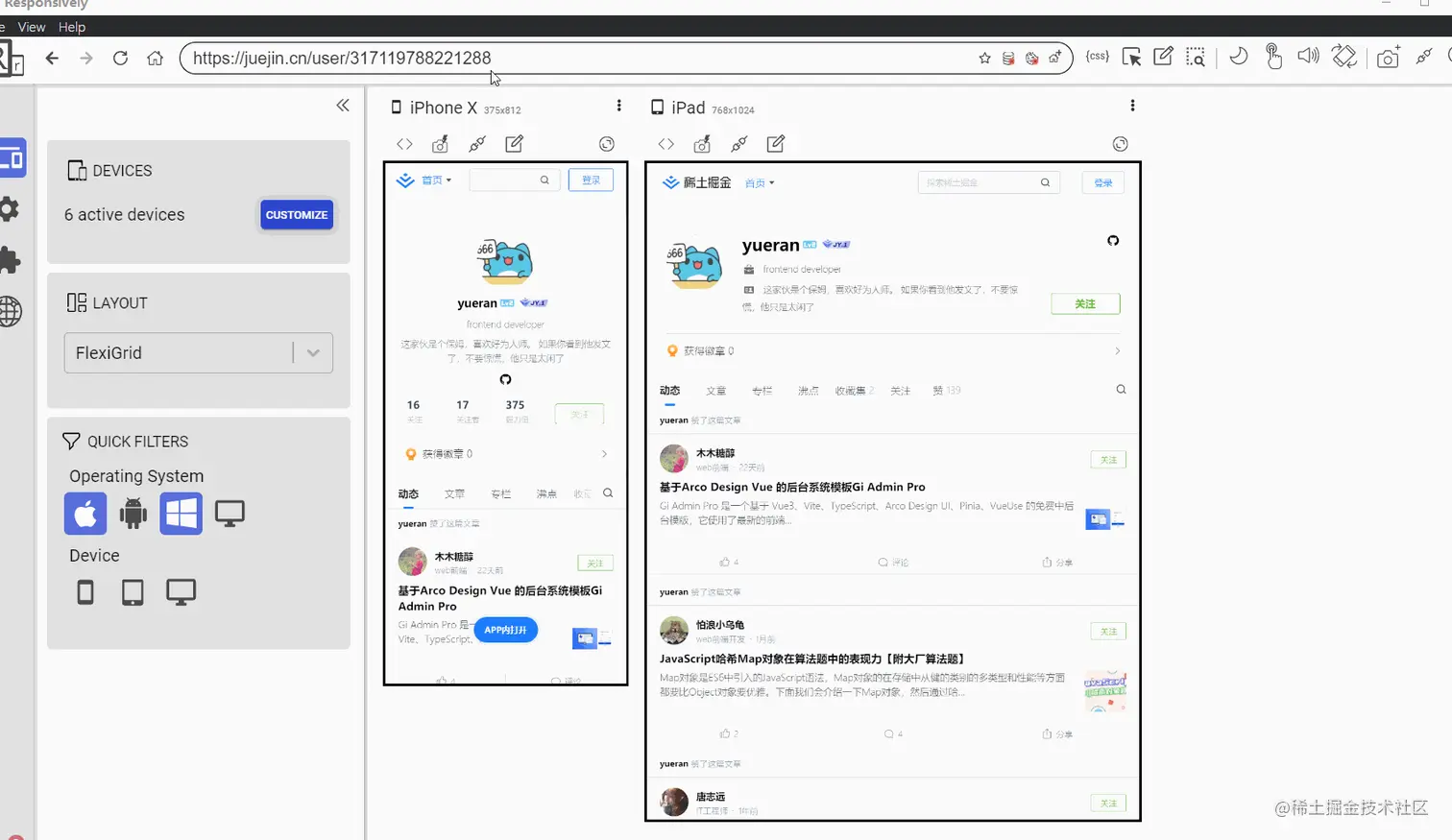Click the iPad circular refresh icon
The image size is (1452, 840).
click(1120, 144)
